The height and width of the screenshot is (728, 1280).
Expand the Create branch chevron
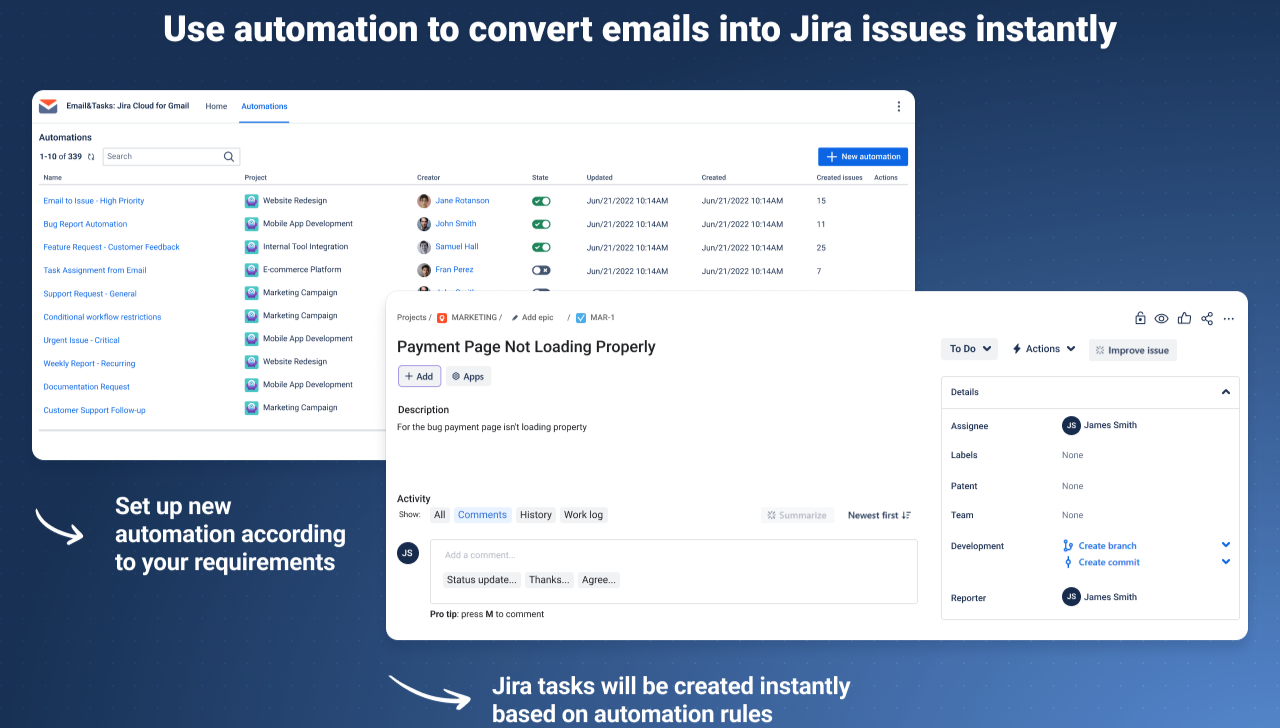point(1226,545)
